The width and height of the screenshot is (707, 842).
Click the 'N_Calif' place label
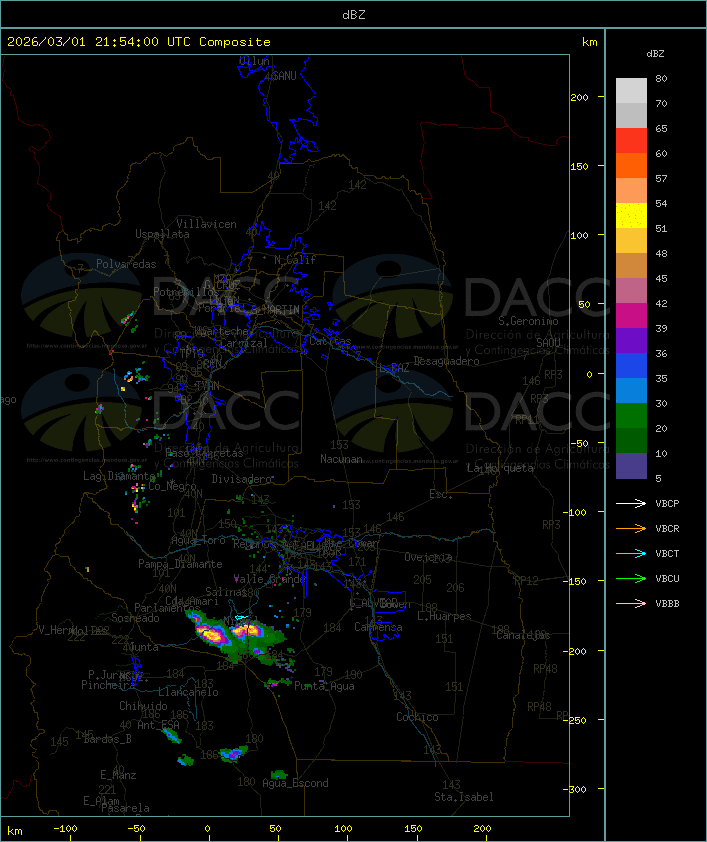click(295, 260)
